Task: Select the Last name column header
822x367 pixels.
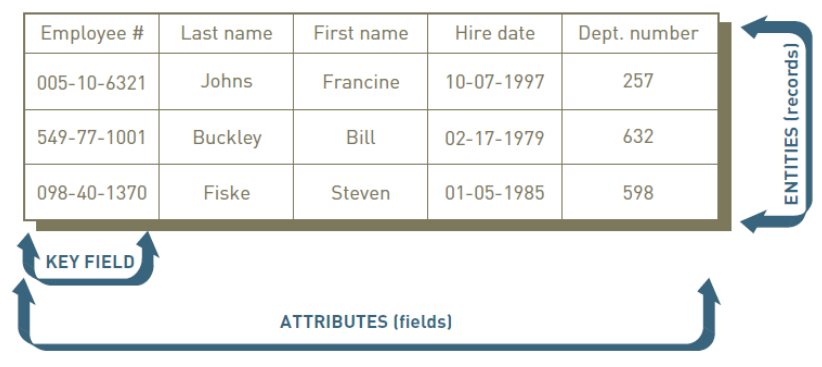Action: [226, 34]
